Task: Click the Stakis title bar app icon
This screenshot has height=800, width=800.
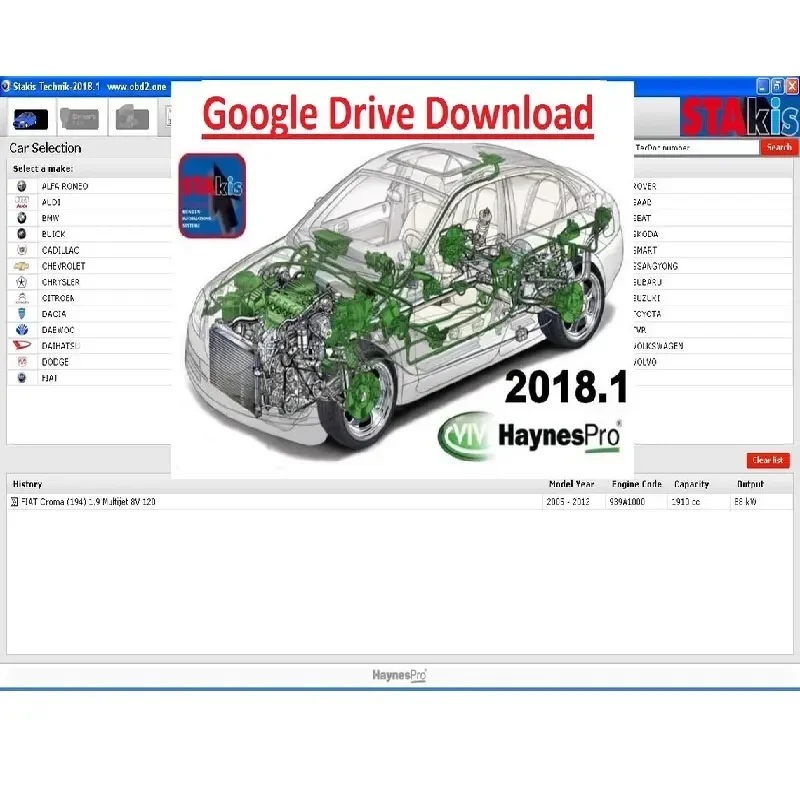Action: tap(6, 86)
